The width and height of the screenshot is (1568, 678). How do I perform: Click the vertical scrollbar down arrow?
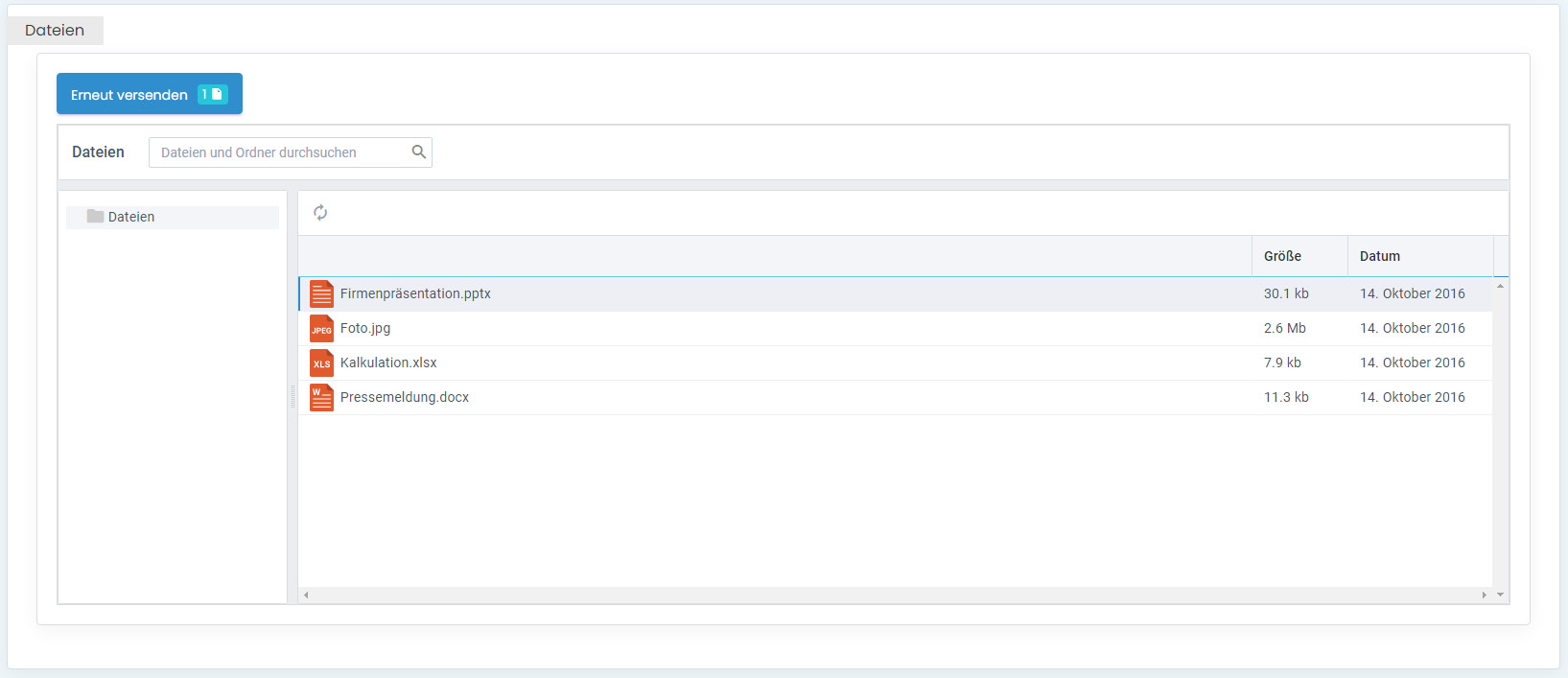click(x=1500, y=595)
